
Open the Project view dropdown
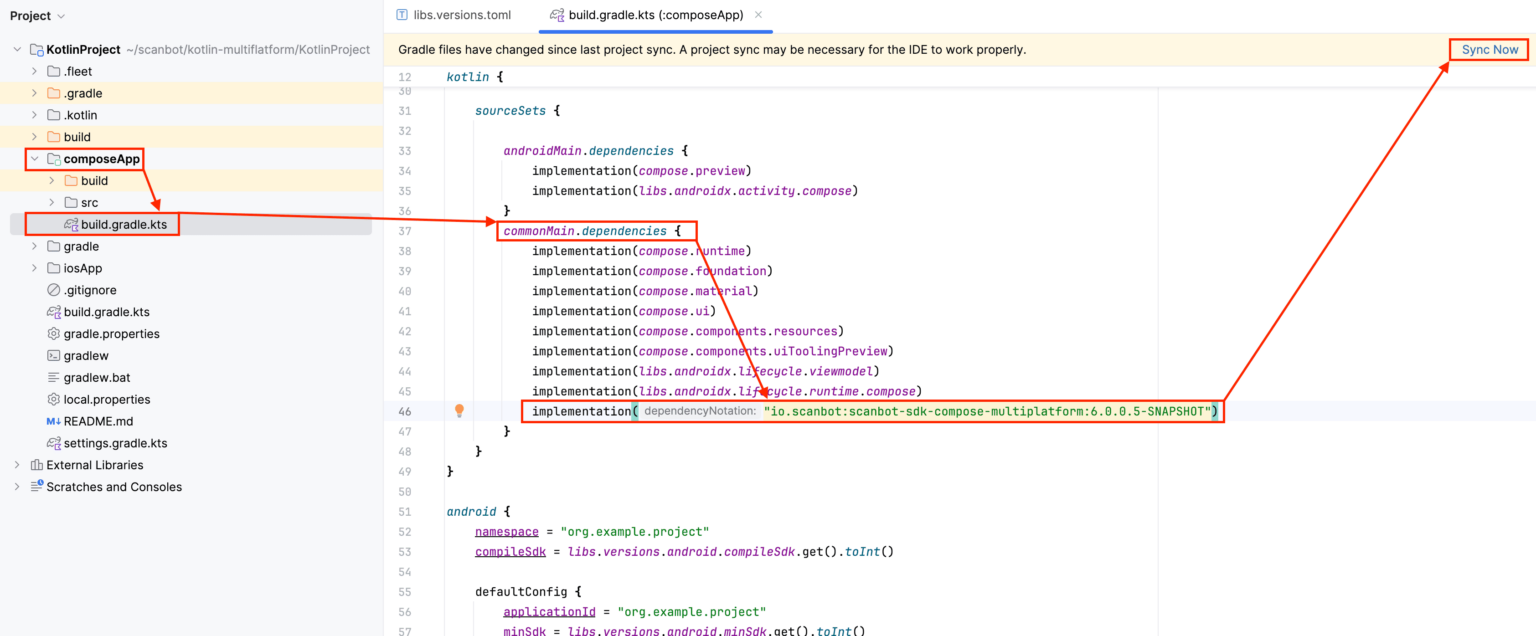pos(38,16)
